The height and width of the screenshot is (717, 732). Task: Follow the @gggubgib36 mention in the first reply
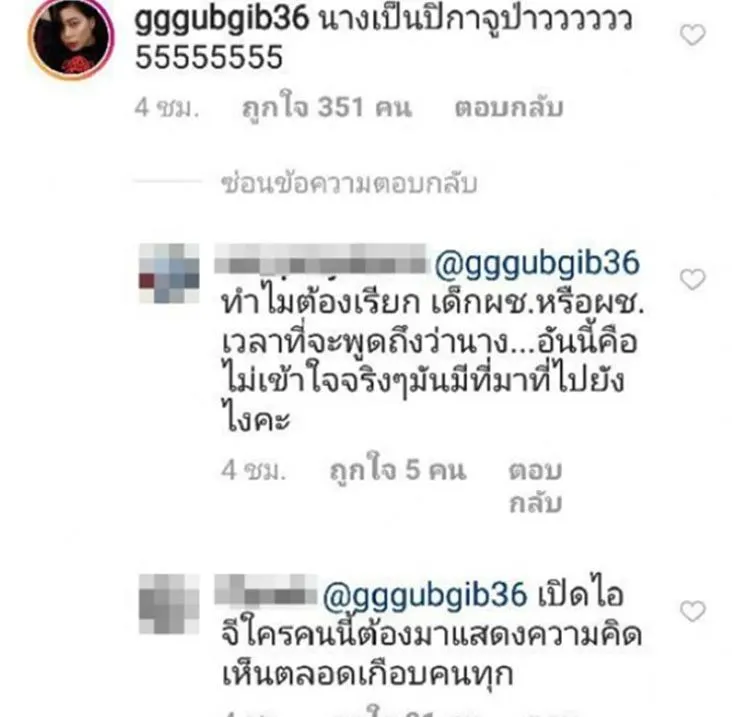[536, 264]
